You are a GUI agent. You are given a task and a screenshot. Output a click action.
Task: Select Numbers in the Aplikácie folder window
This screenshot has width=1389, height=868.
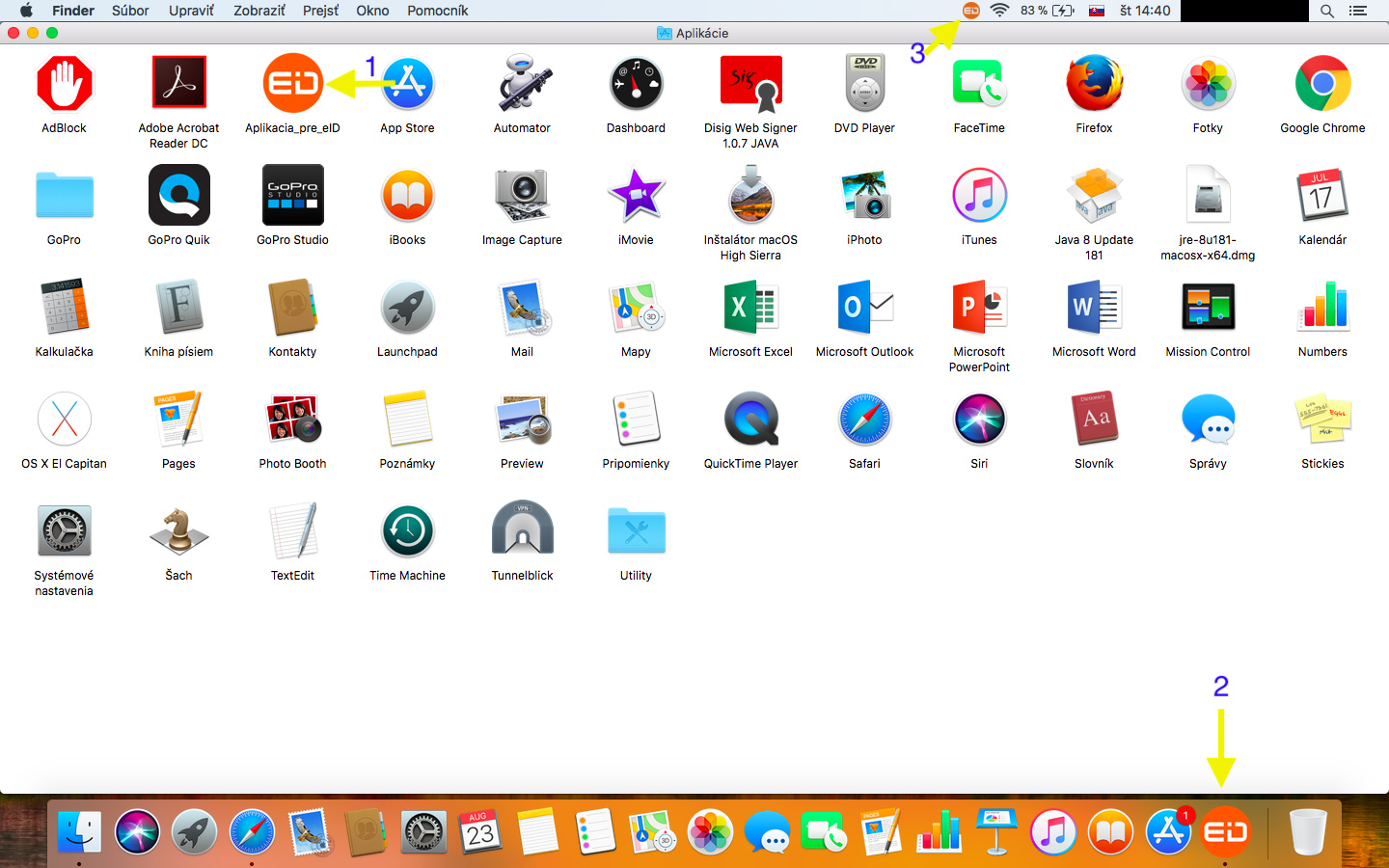(1322, 308)
